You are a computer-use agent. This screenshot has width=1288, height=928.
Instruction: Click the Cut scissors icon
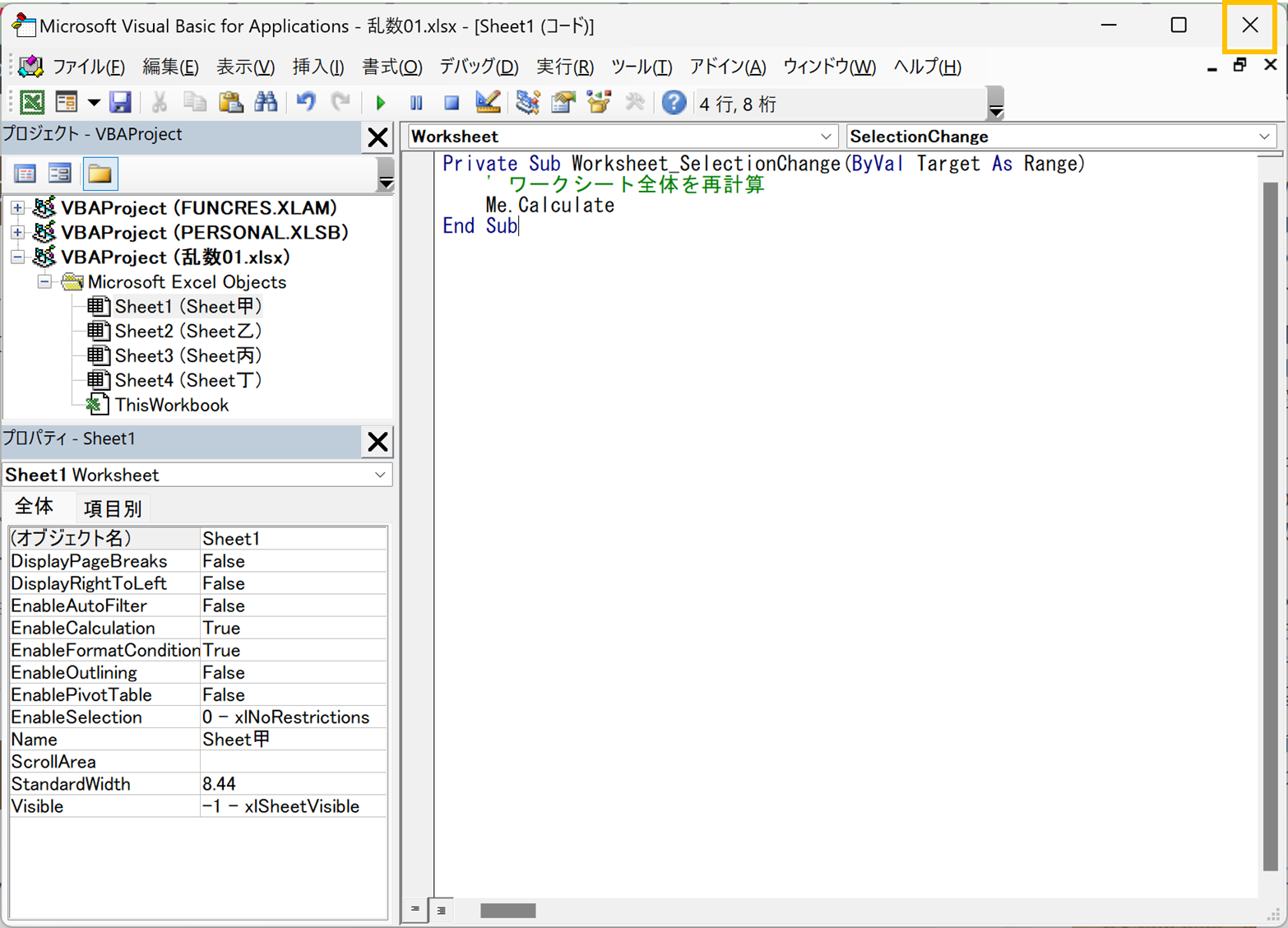(160, 103)
